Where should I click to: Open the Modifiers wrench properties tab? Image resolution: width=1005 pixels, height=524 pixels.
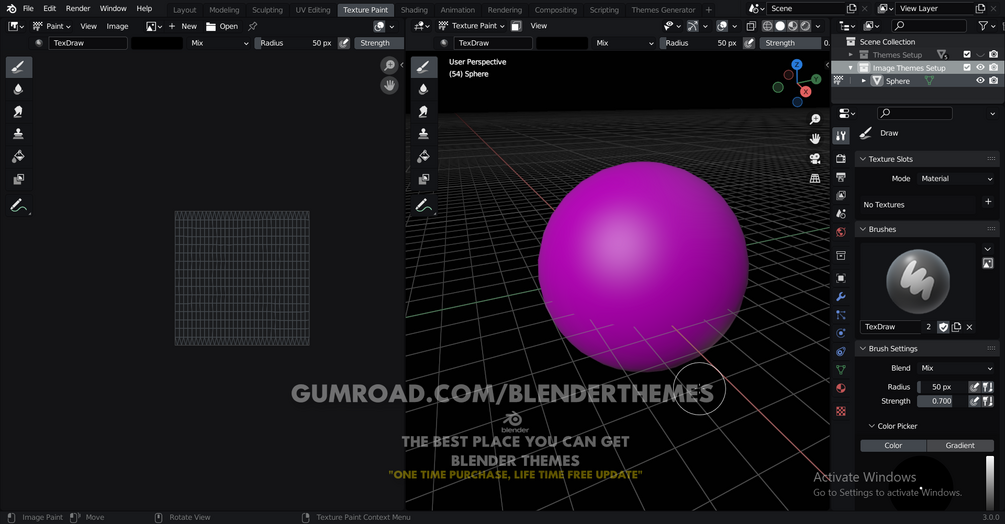(x=841, y=297)
